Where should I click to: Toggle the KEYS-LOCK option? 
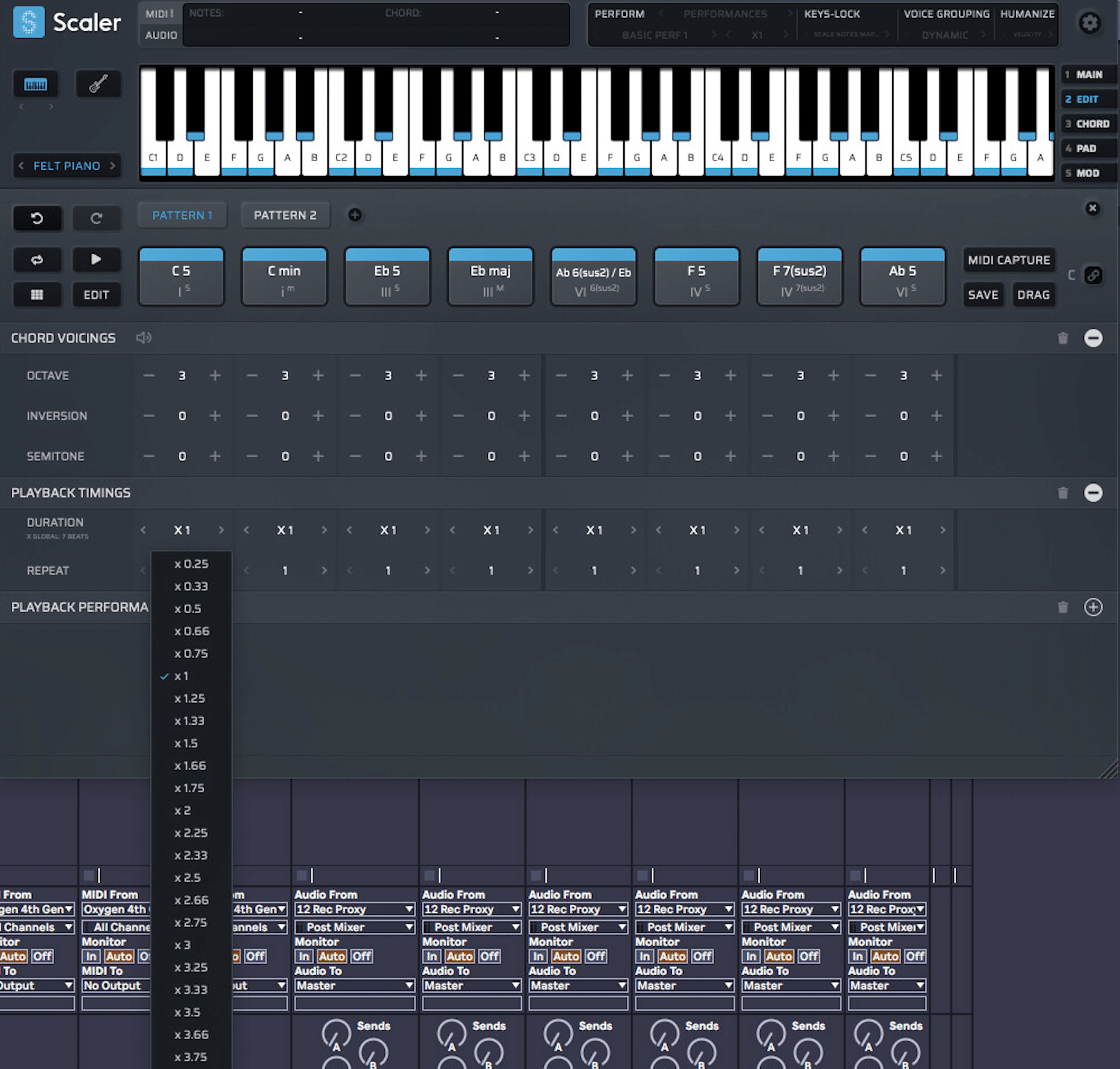(832, 14)
